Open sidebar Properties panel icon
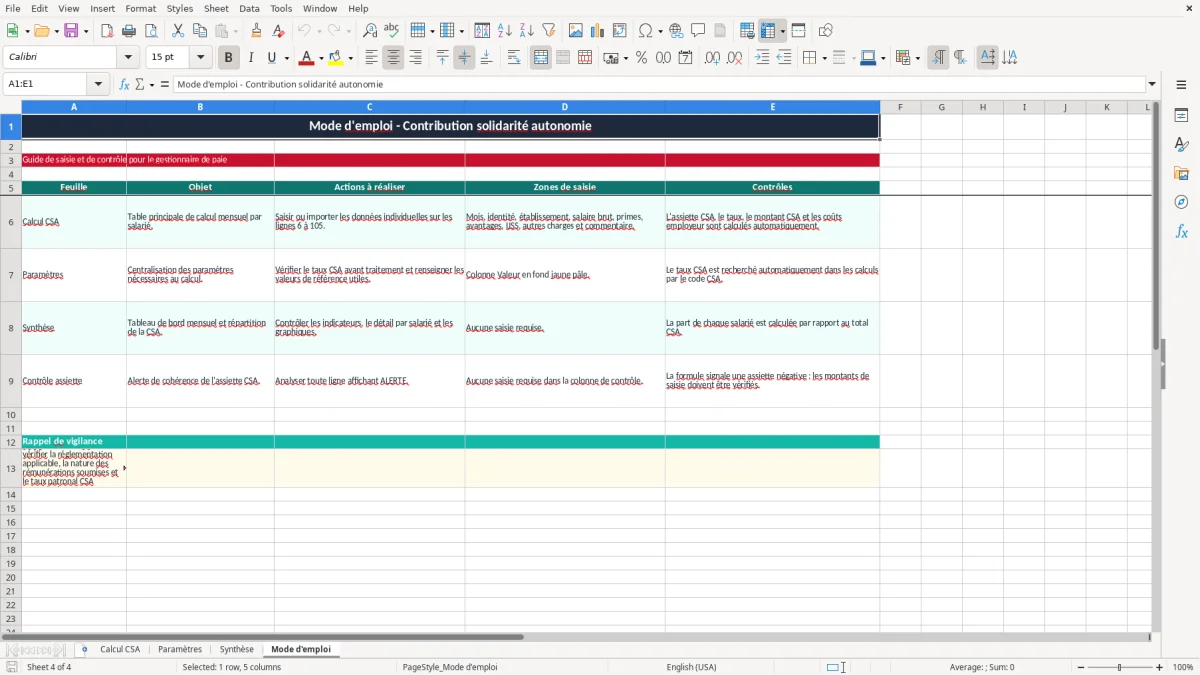The height and width of the screenshot is (675, 1200). 1181,116
